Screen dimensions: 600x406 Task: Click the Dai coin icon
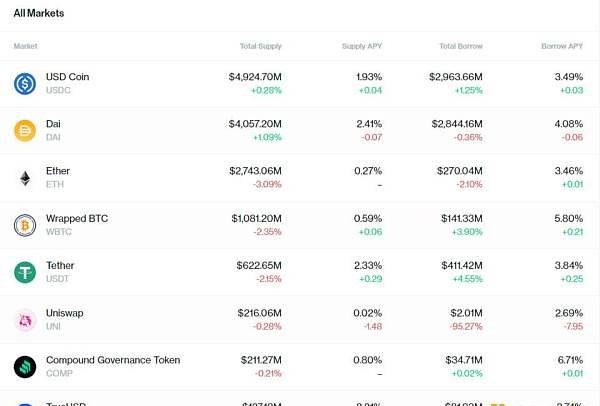tap(25, 130)
